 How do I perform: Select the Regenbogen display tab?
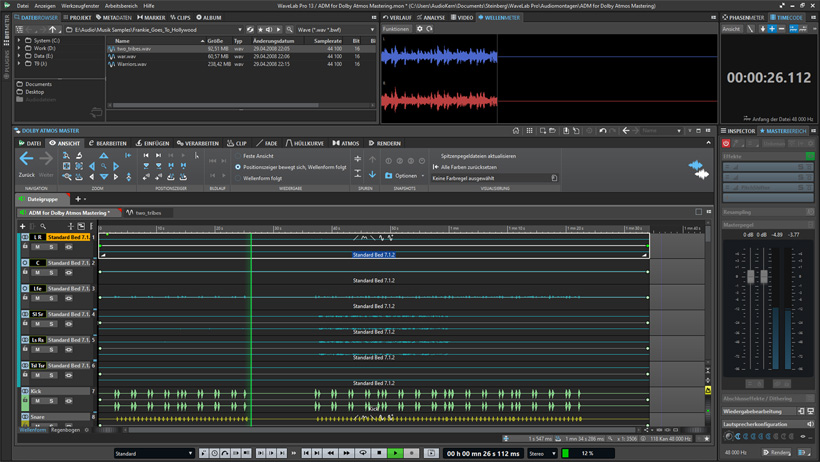coord(65,430)
